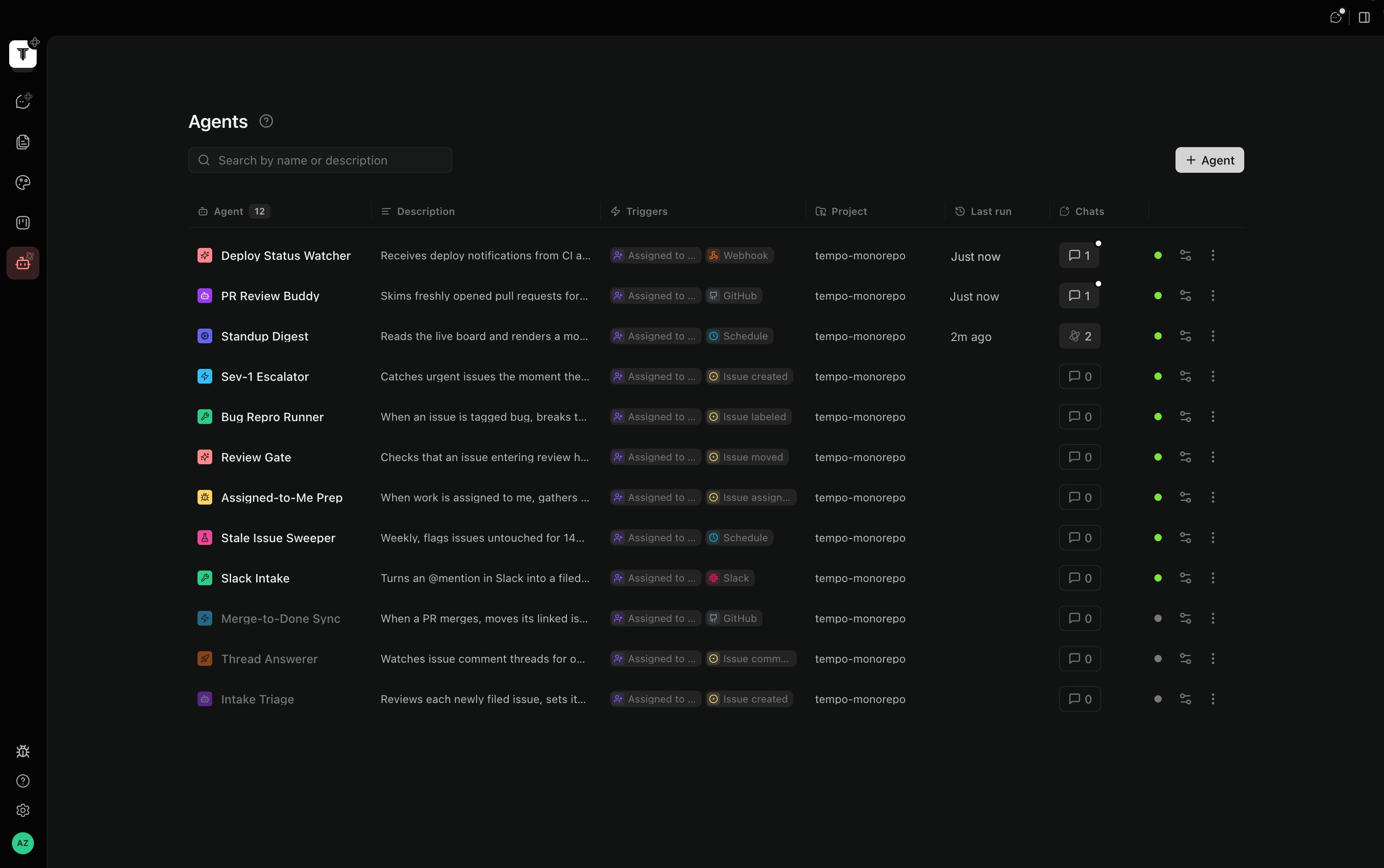Open Sev-1 Escalator chats button
Viewport: 1384px width, 868px height.
(x=1080, y=377)
